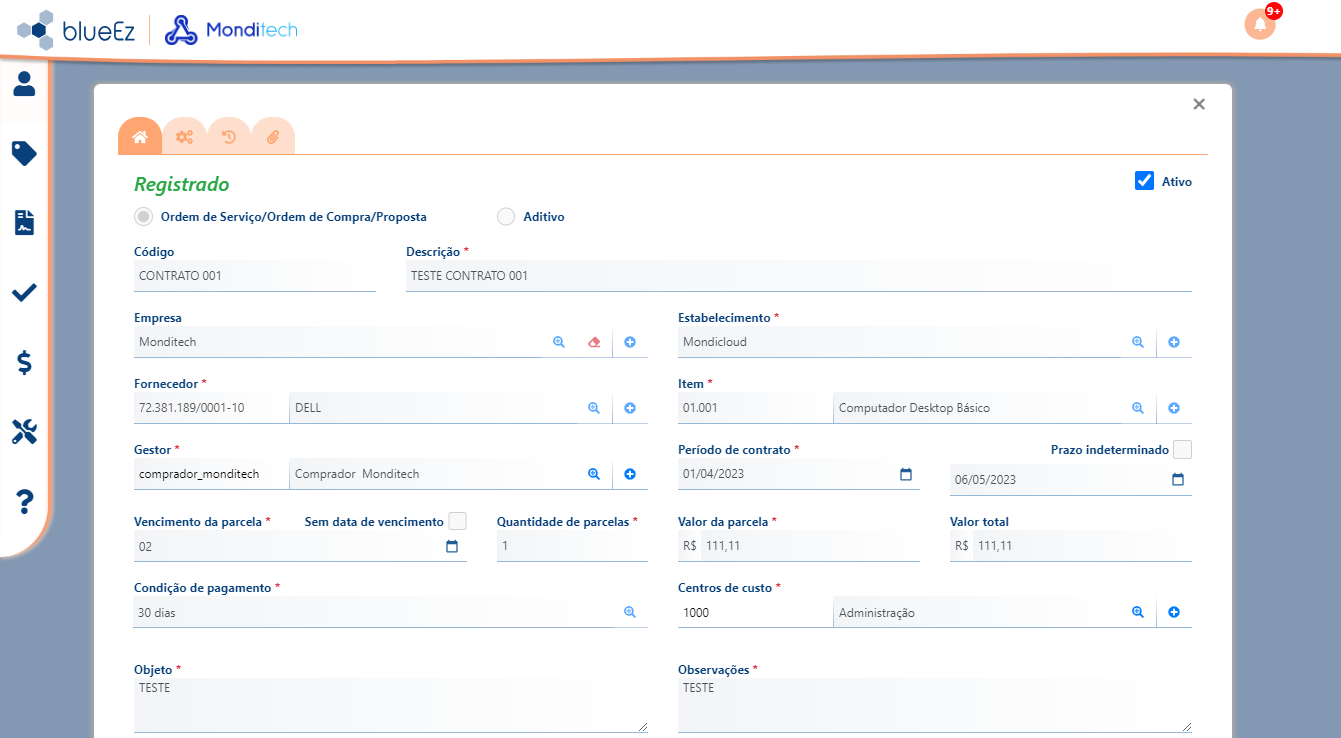The width and height of the screenshot is (1341, 738).
Task: Switch to the settings gears tab
Action: (184, 137)
